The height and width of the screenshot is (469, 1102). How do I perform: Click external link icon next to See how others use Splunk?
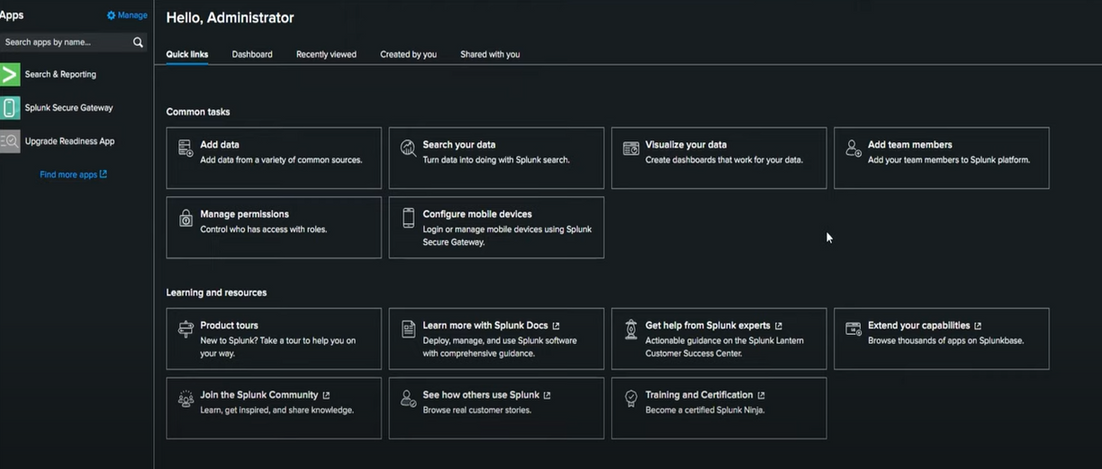point(547,395)
